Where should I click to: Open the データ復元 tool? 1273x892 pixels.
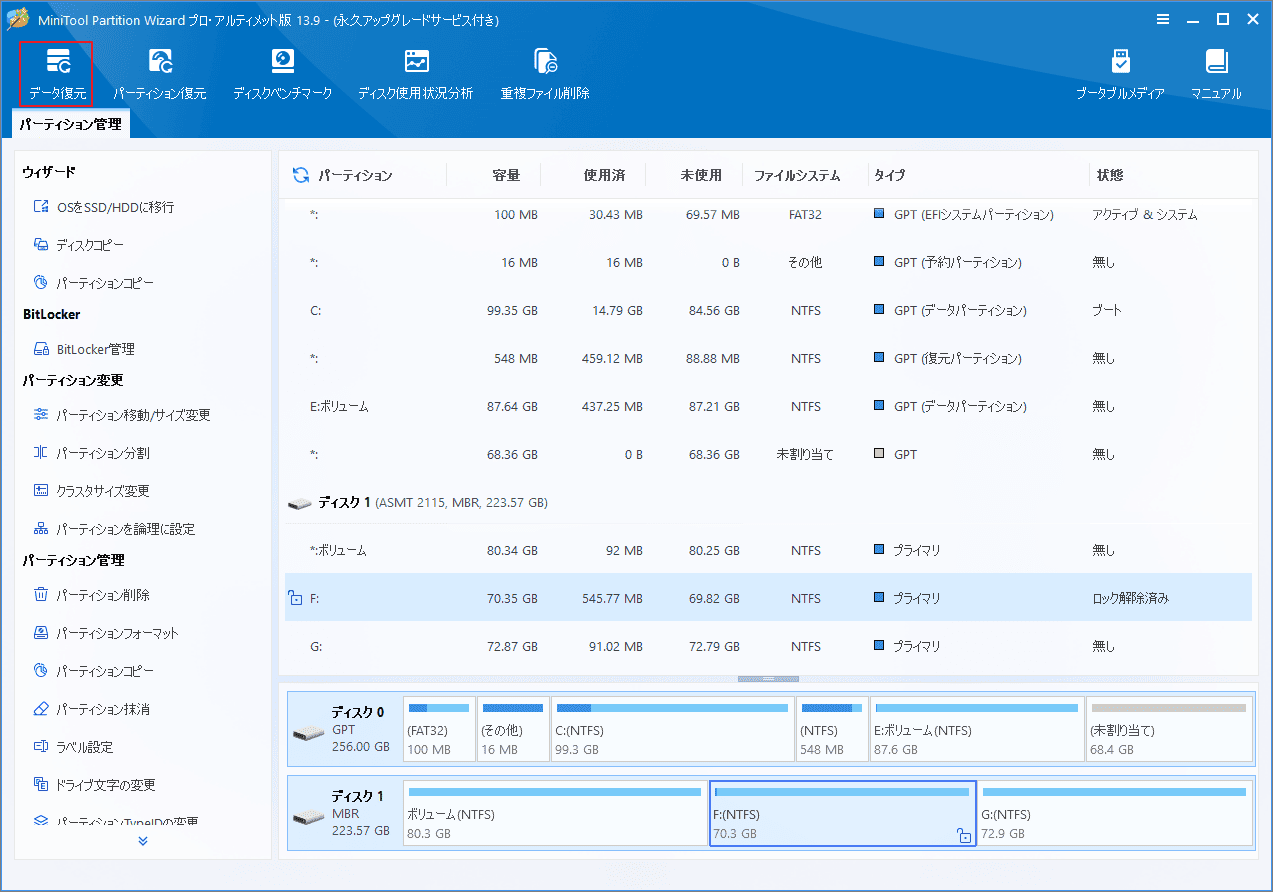pos(57,74)
